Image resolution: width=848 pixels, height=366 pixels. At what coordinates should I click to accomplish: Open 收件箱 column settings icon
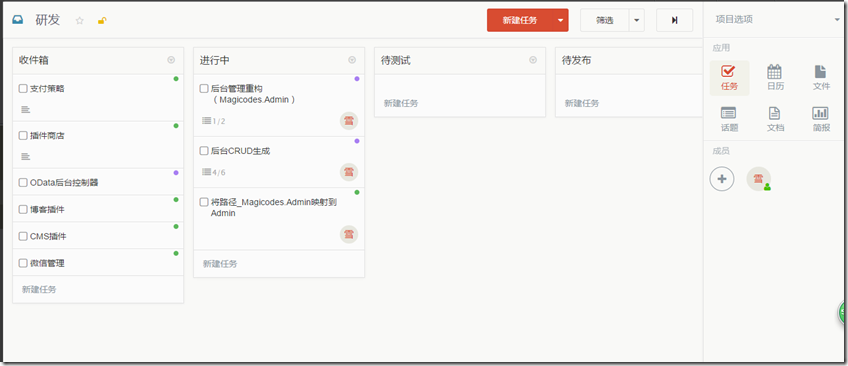click(x=171, y=60)
